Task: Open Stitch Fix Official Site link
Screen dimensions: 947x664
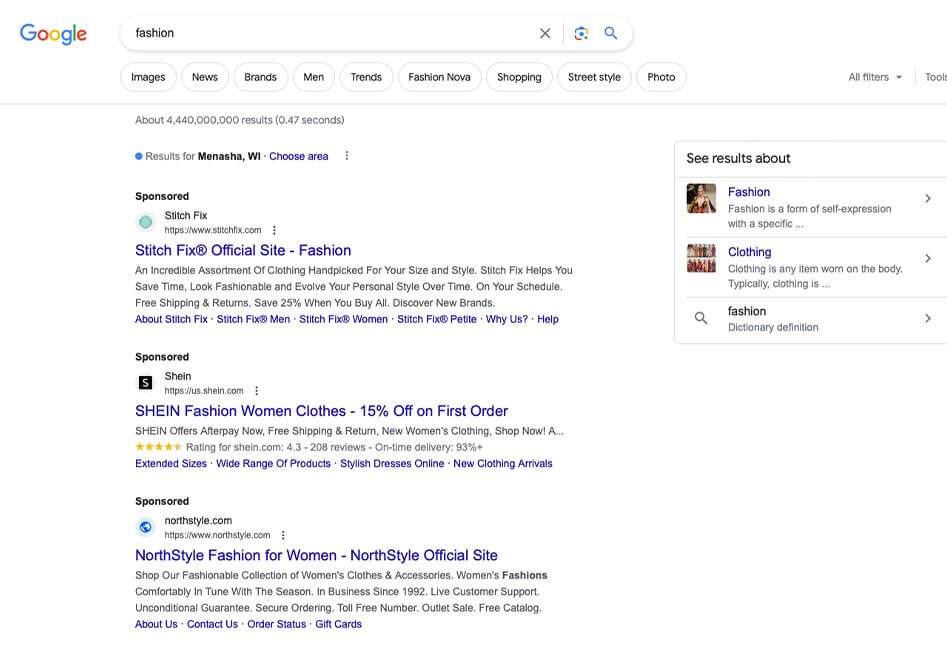Action: pyautogui.click(x=243, y=250)
